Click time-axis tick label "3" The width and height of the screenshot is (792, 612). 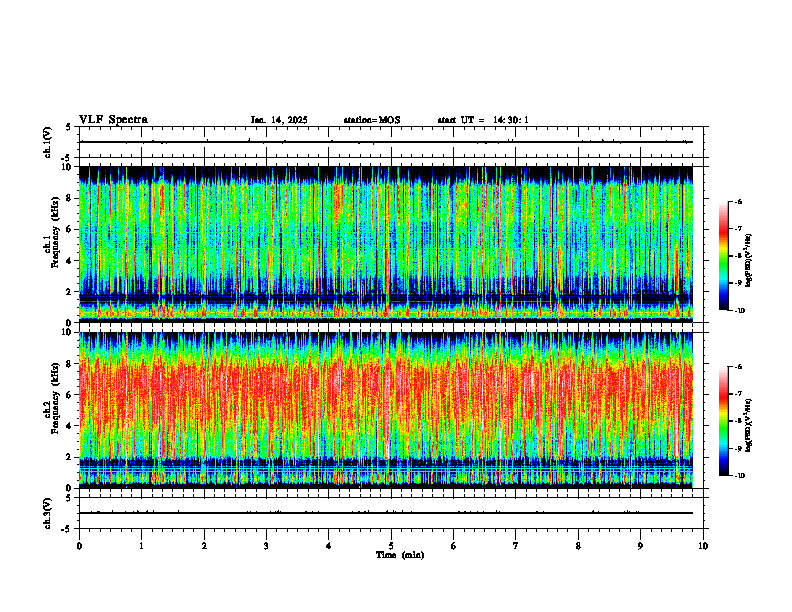pos(266,546)
